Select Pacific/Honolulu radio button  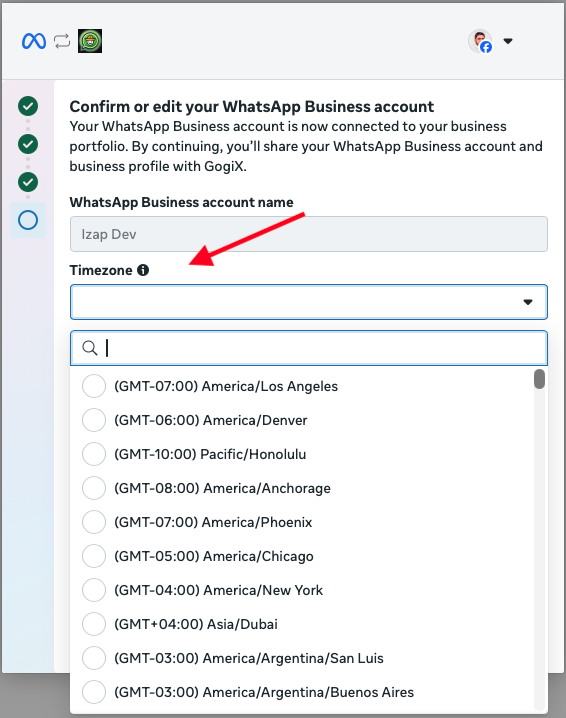coord(94,454)
